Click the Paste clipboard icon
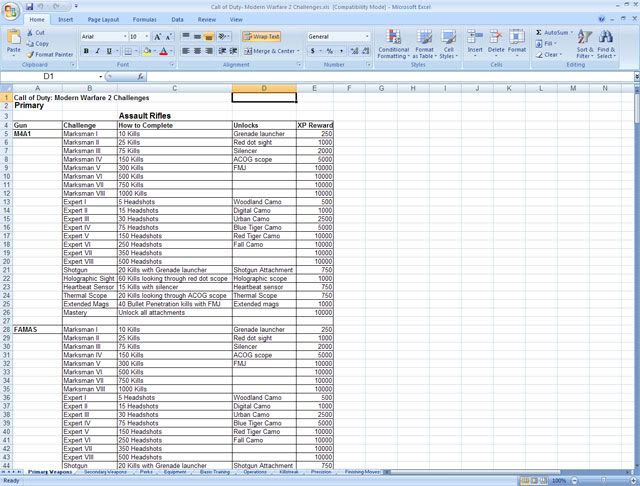Viewport: 640px width, 486px height. click(x=13, y=37)
